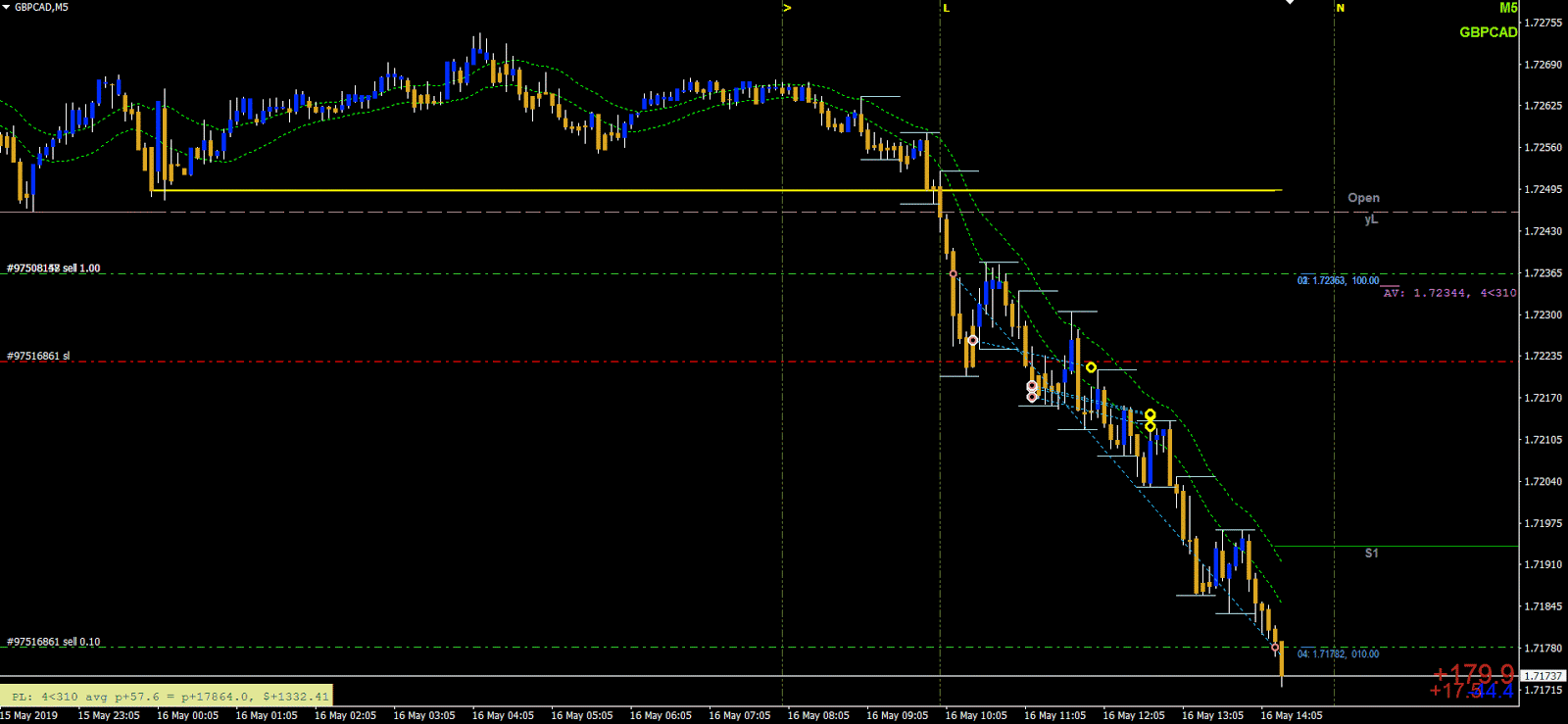Viewport: 1568px width, 724px height.
Task: Click time axis label '16 May 04:05'
Action: click(x=503, y=715)
